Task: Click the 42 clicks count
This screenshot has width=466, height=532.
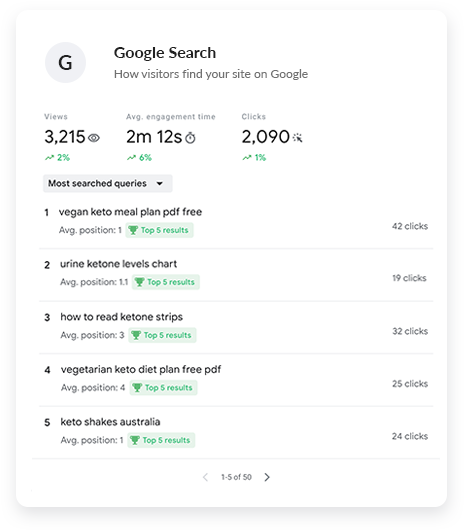Action: point(410,226)
